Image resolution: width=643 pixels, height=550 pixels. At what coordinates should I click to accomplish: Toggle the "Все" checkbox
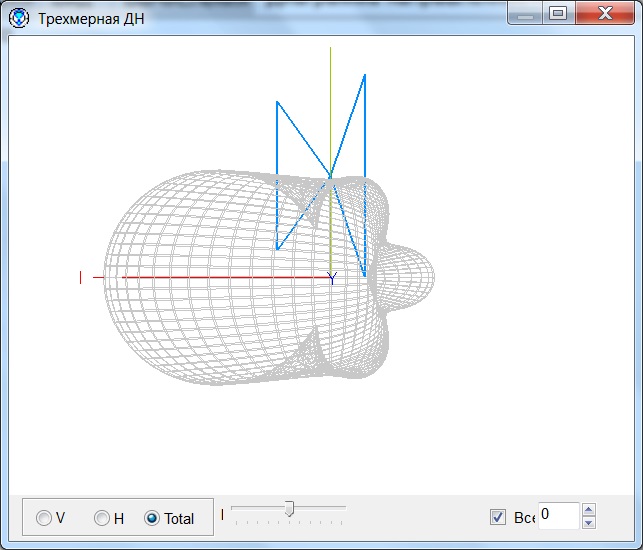(x=498, y=517)
